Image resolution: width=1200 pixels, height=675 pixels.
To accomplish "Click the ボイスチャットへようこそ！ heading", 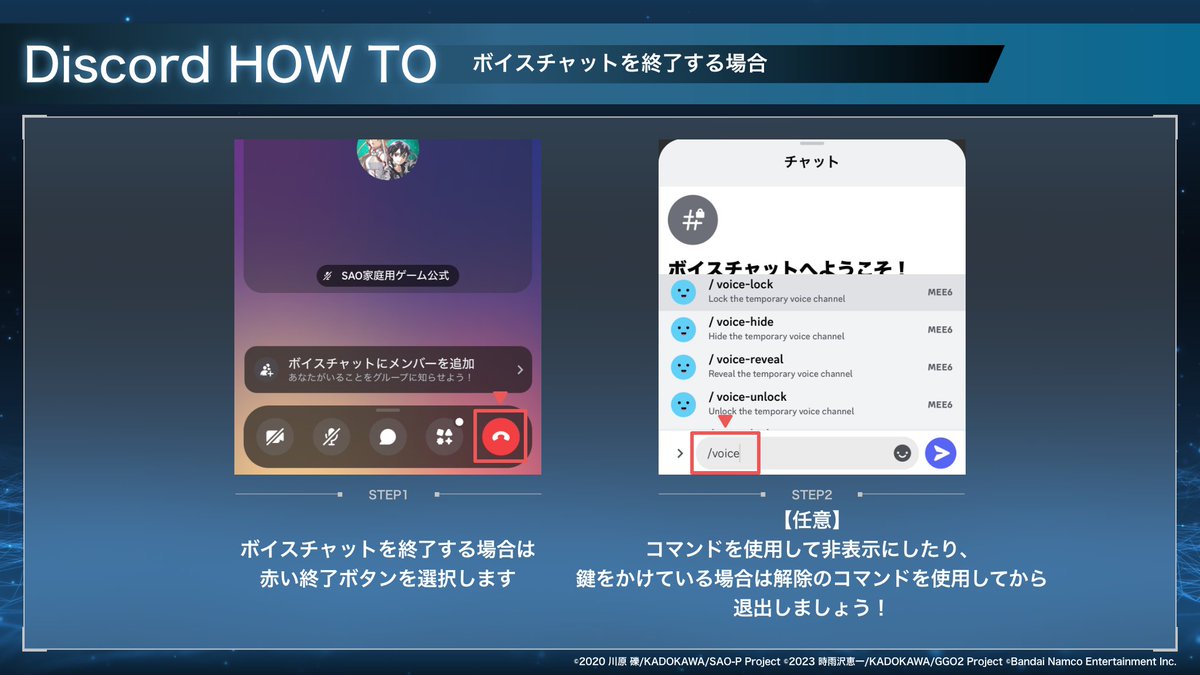I will coord(788,267).
